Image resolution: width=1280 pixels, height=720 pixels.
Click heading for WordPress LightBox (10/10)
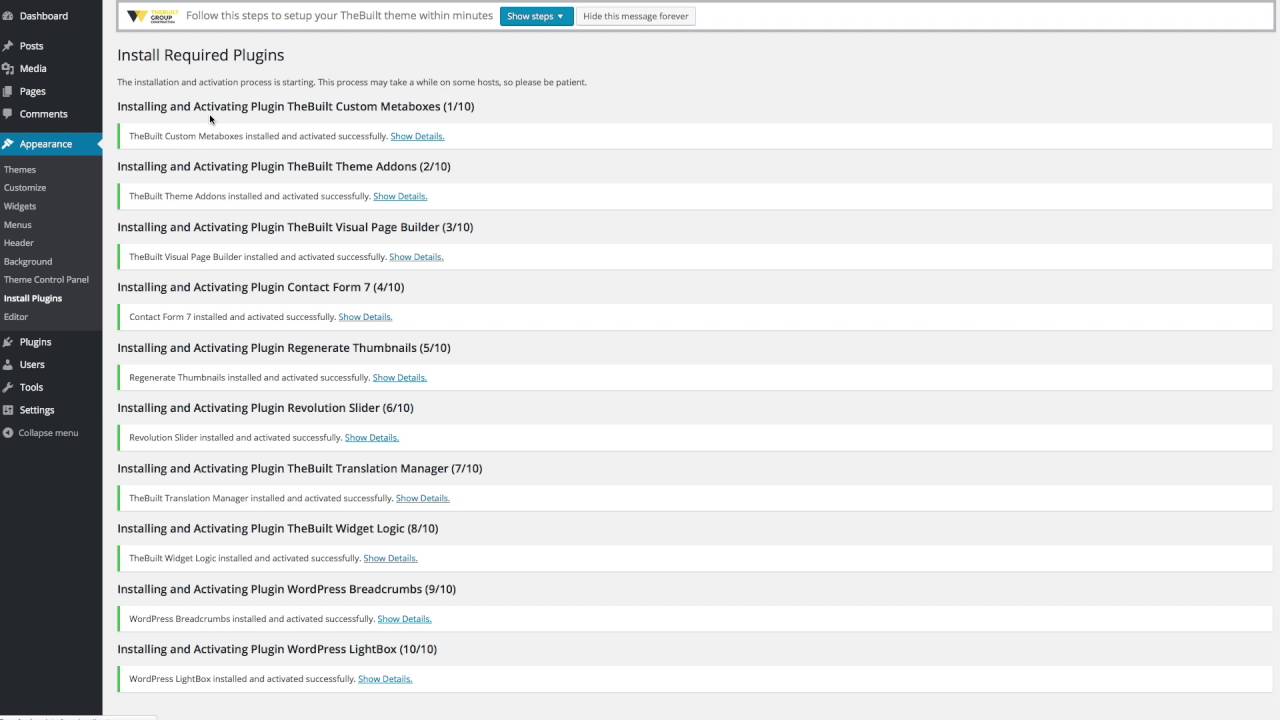277,649
